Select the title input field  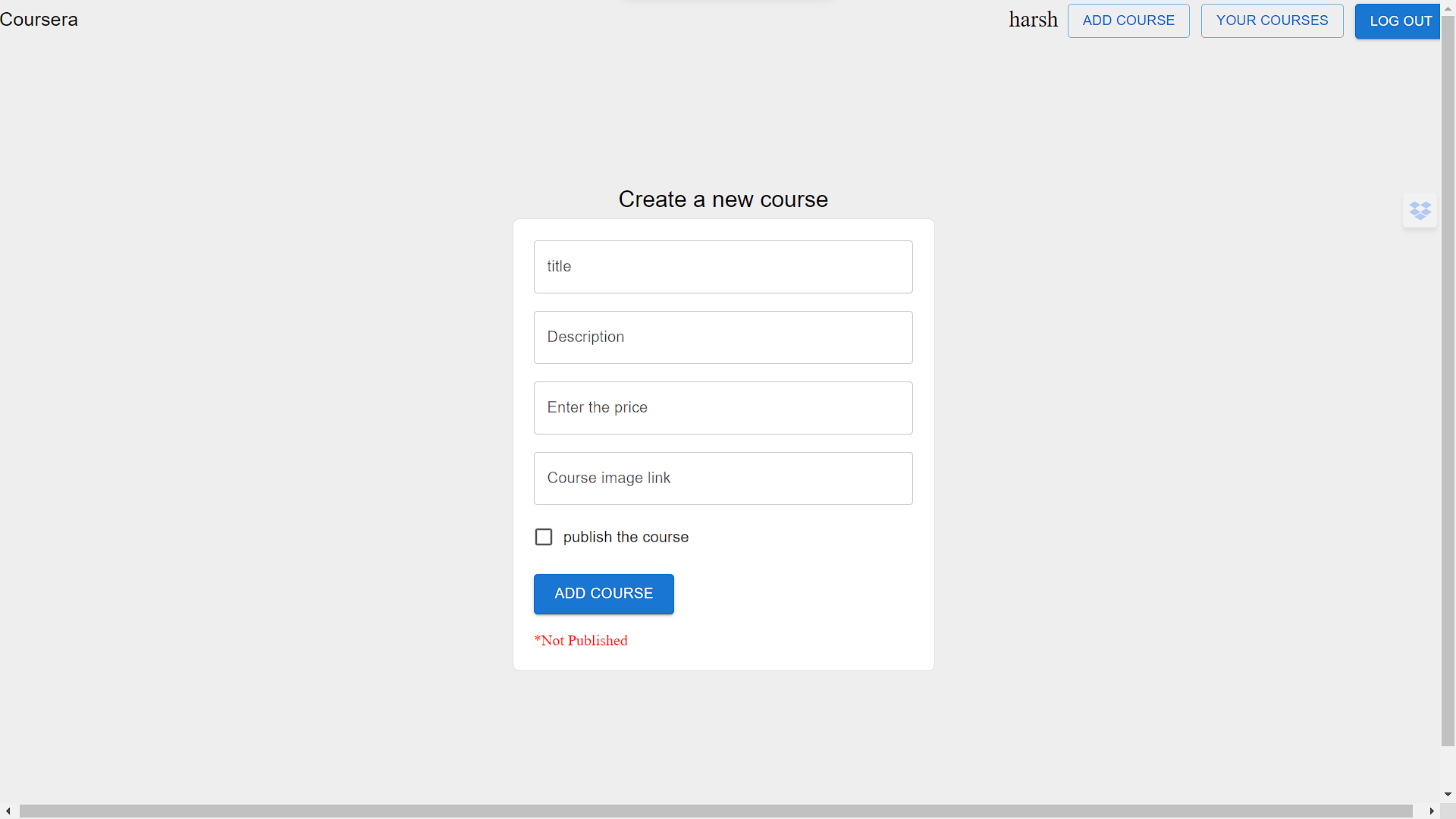723,266
